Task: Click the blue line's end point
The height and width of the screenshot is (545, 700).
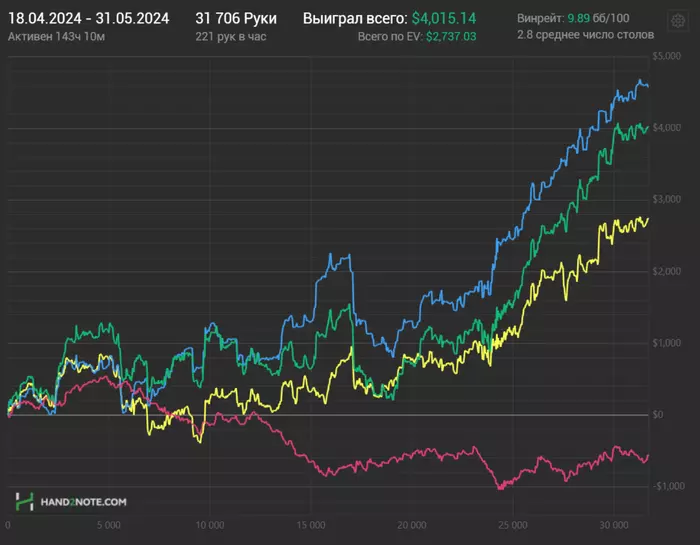Action: [647, 86]
